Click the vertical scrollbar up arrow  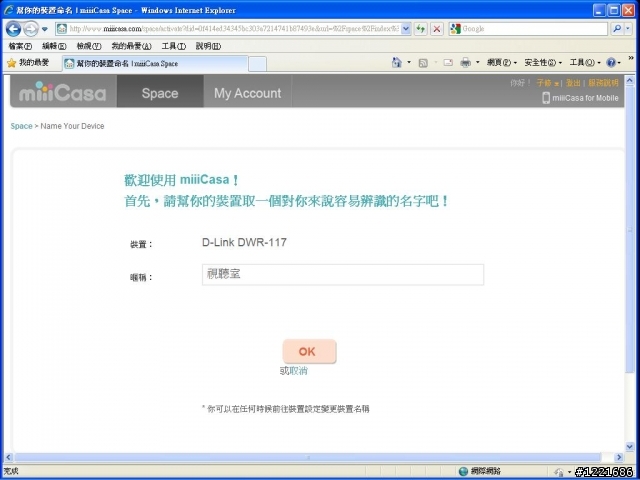click(x=630, y=80)
